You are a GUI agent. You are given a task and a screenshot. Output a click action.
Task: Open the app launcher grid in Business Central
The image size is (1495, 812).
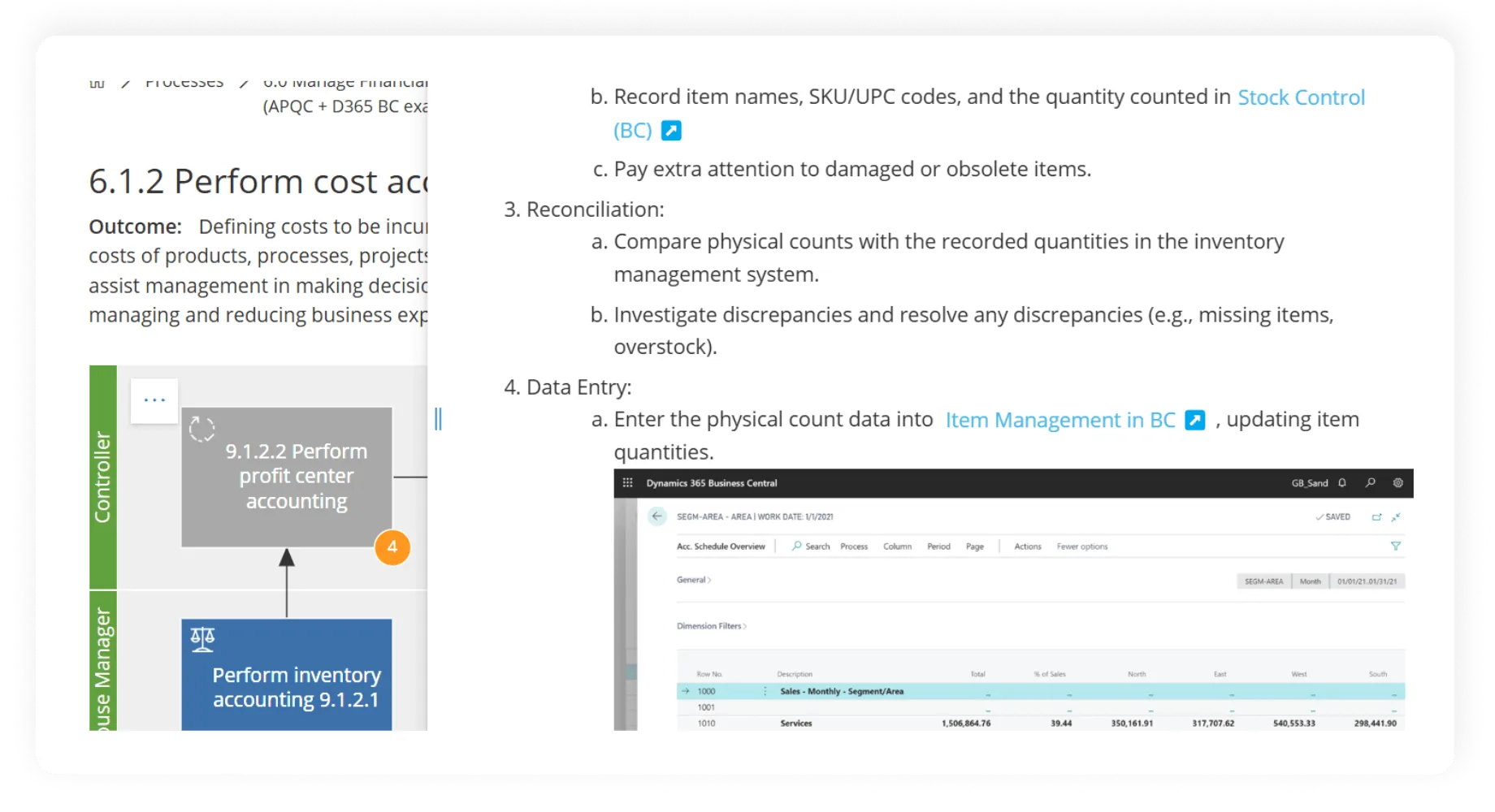[627, 483]
